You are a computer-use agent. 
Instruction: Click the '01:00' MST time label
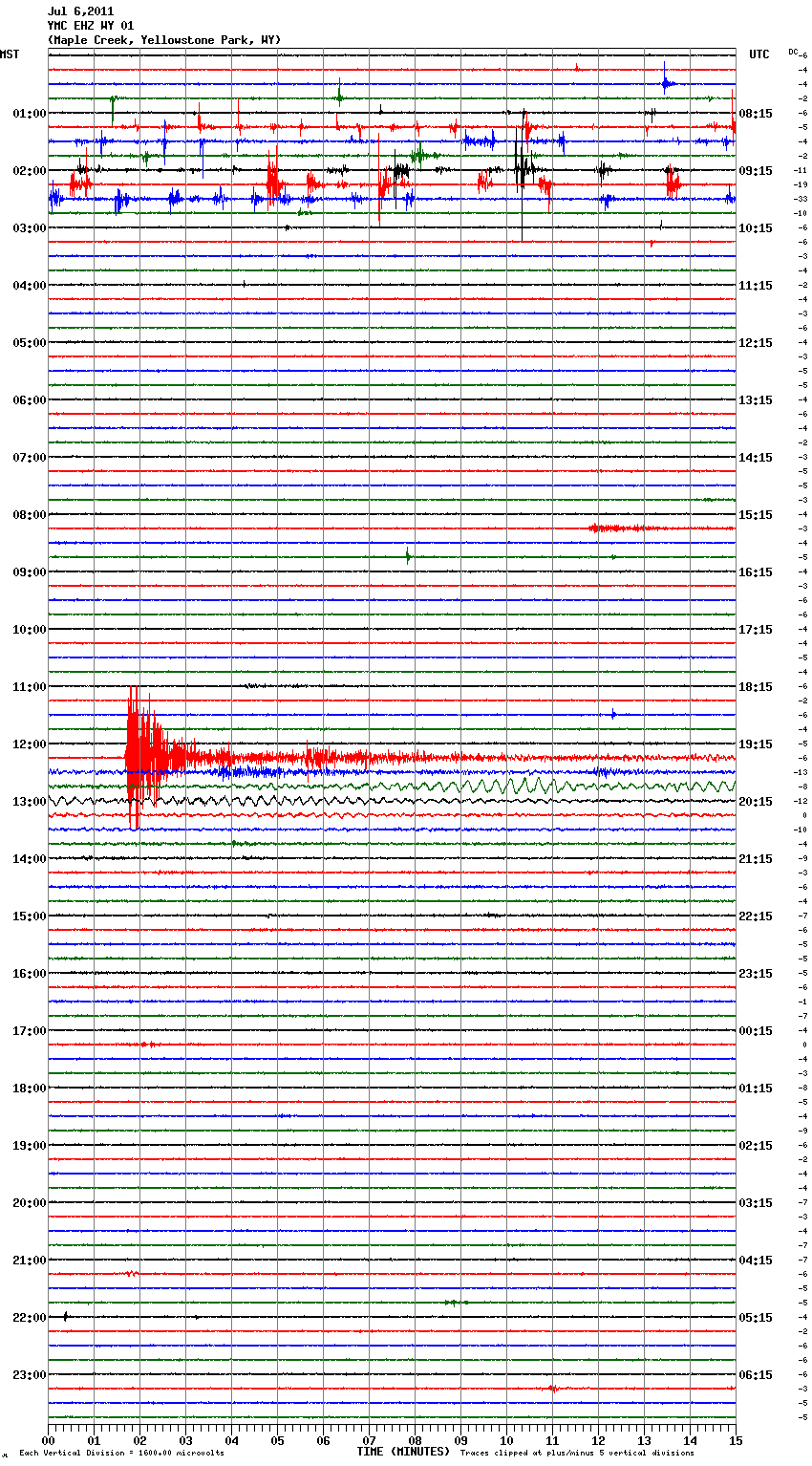[29, 114]
